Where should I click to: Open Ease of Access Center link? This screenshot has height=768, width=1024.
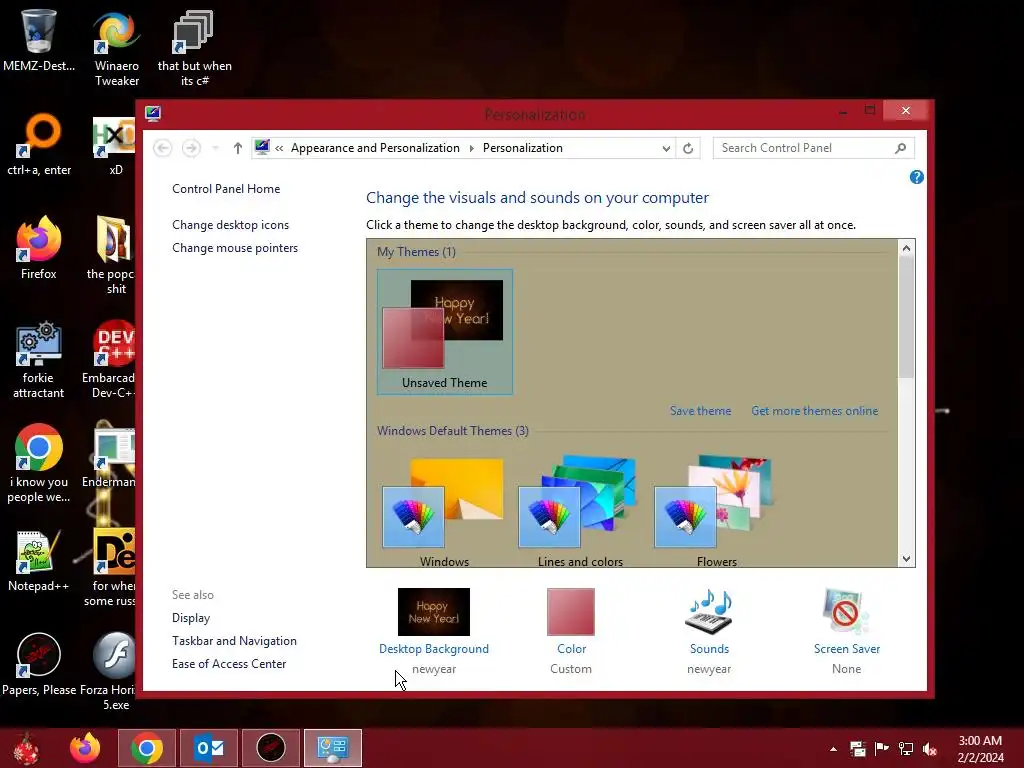coord(229,664)
